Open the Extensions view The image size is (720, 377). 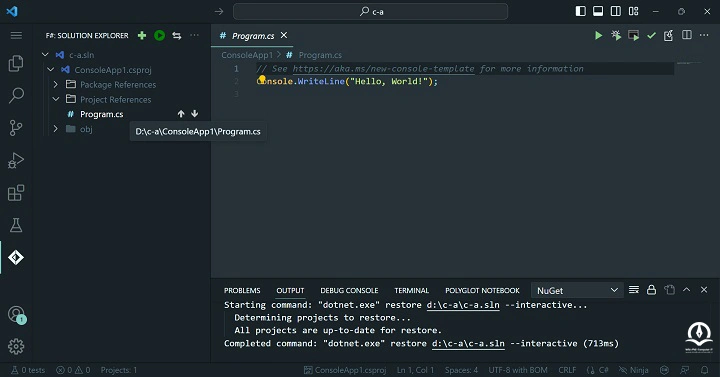(16, 193)
